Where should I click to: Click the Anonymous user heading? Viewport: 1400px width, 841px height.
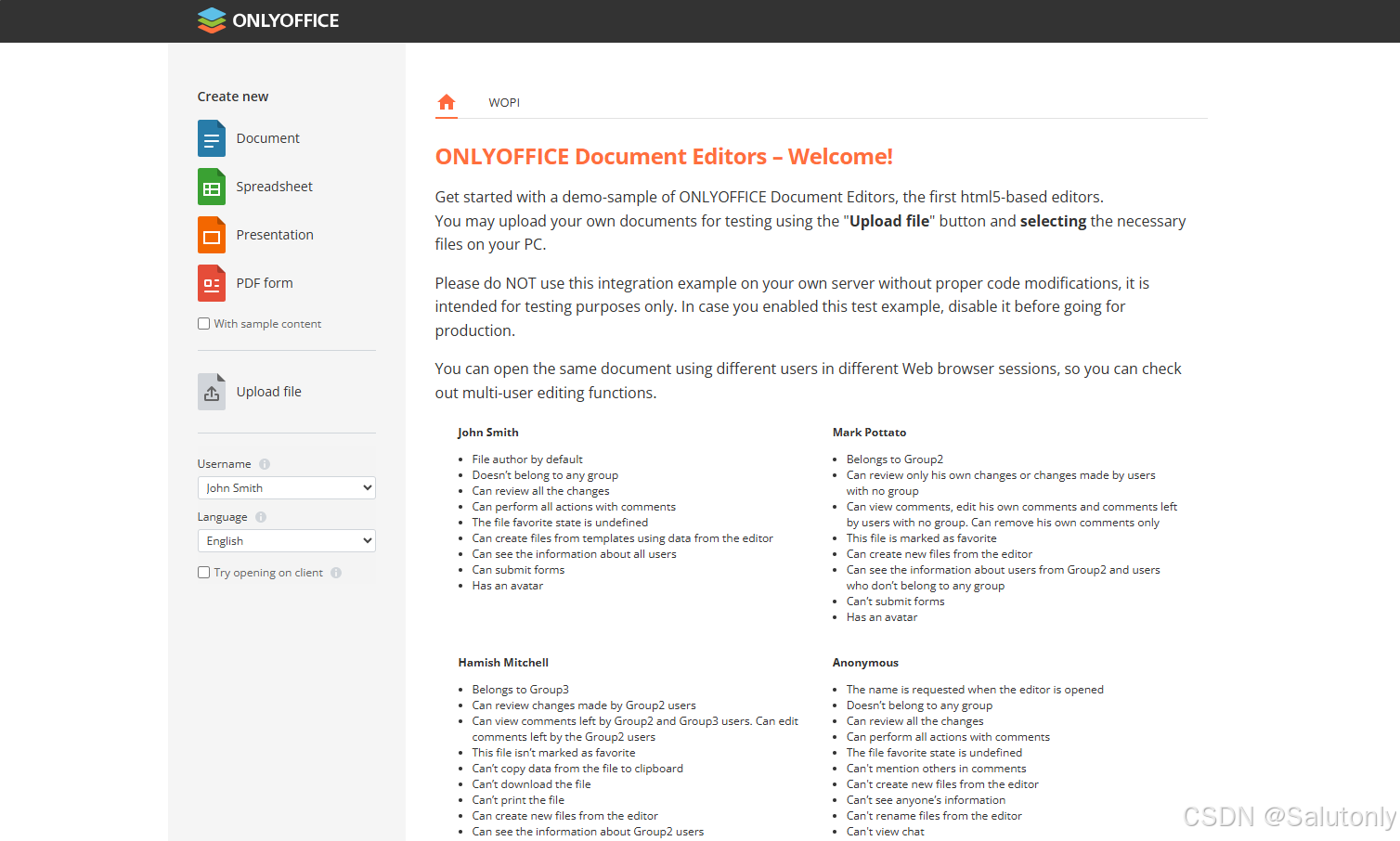[865, 663]
